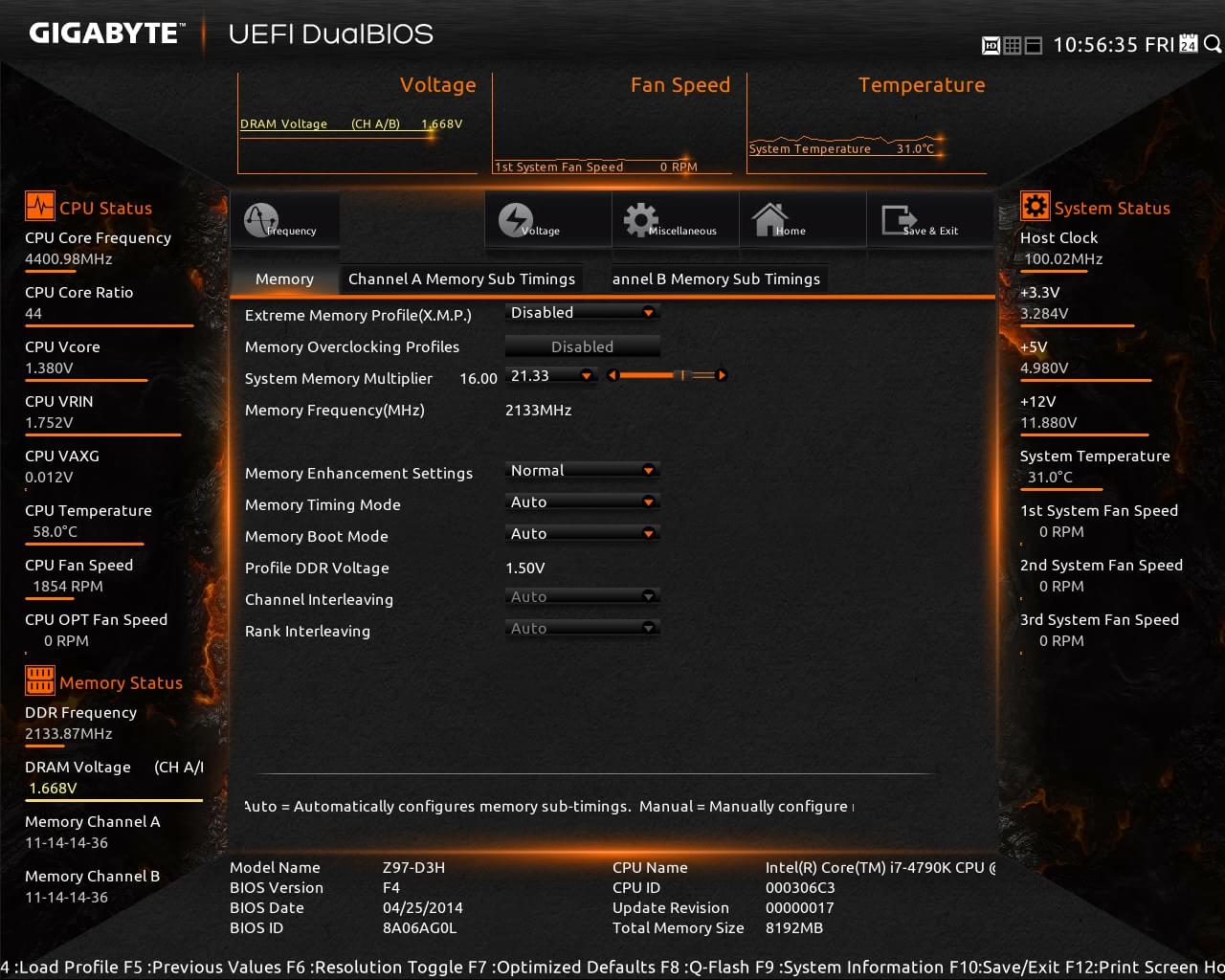Open the Memory Boot Mode dropdown
Image resolution: width=1225 pixels, height=980 pixels.
pyautogui.click(x=582, y=534)
